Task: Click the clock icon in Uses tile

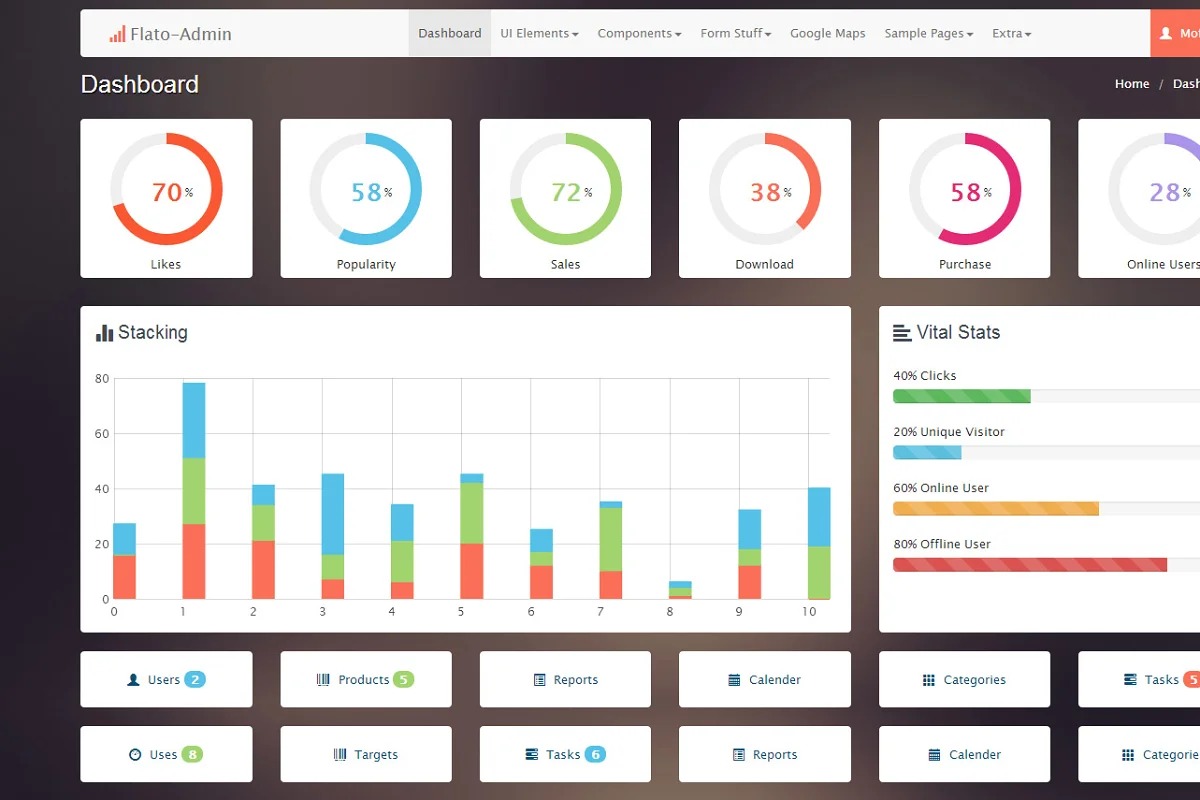Action: (x=135, y=755)
